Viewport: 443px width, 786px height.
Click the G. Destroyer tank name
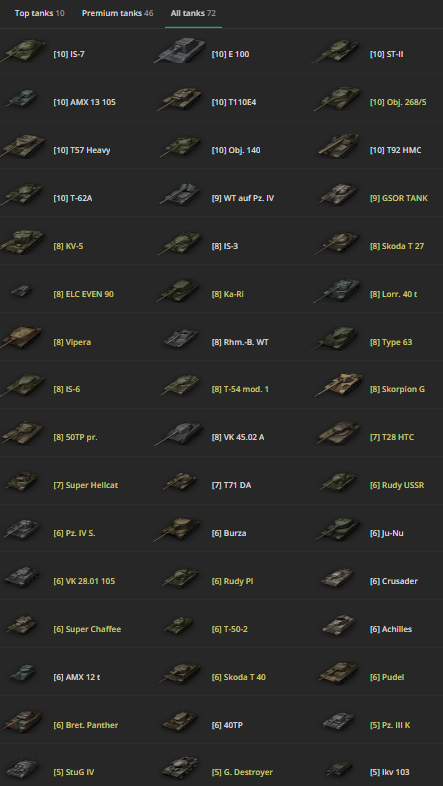[242, 772]
